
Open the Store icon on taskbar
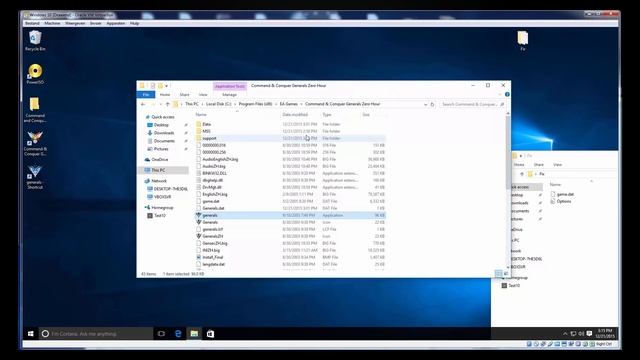click(x=210, y=333)
